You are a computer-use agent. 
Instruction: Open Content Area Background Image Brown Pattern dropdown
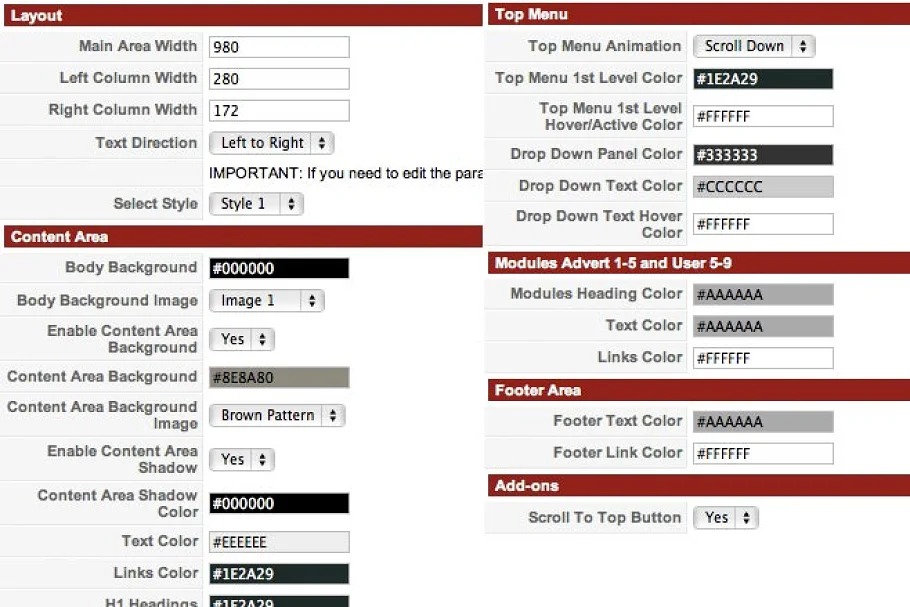click(x=276, y=416)
